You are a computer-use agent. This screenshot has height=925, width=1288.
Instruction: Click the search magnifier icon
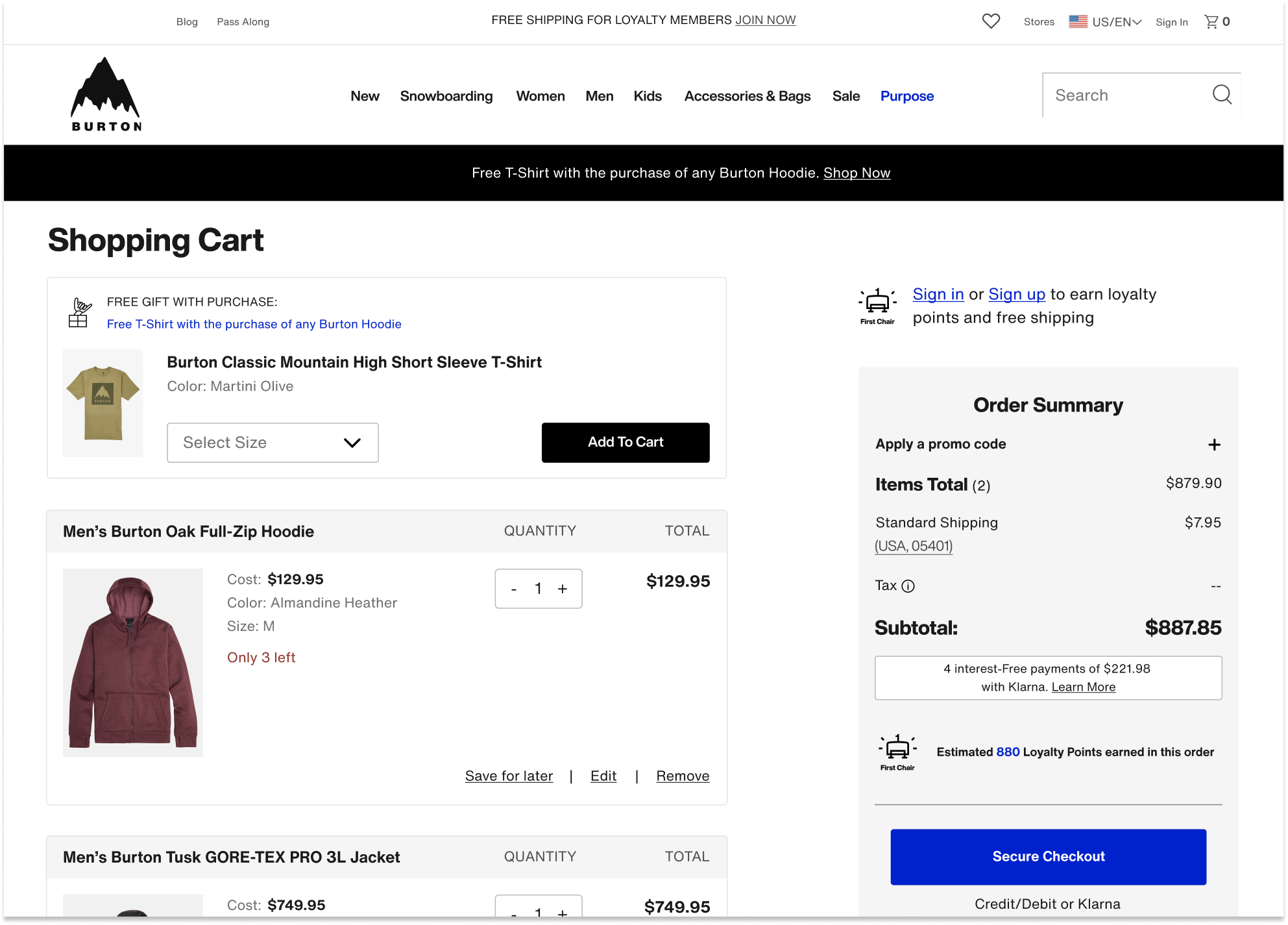click(1222, 95)
